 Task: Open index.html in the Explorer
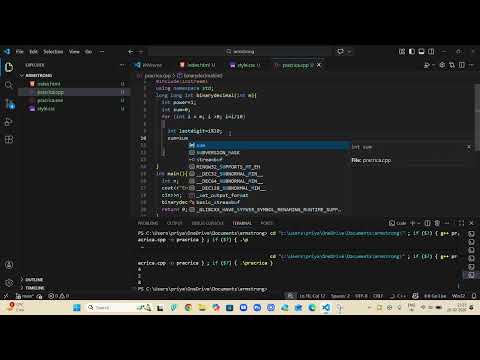point(49,84)
